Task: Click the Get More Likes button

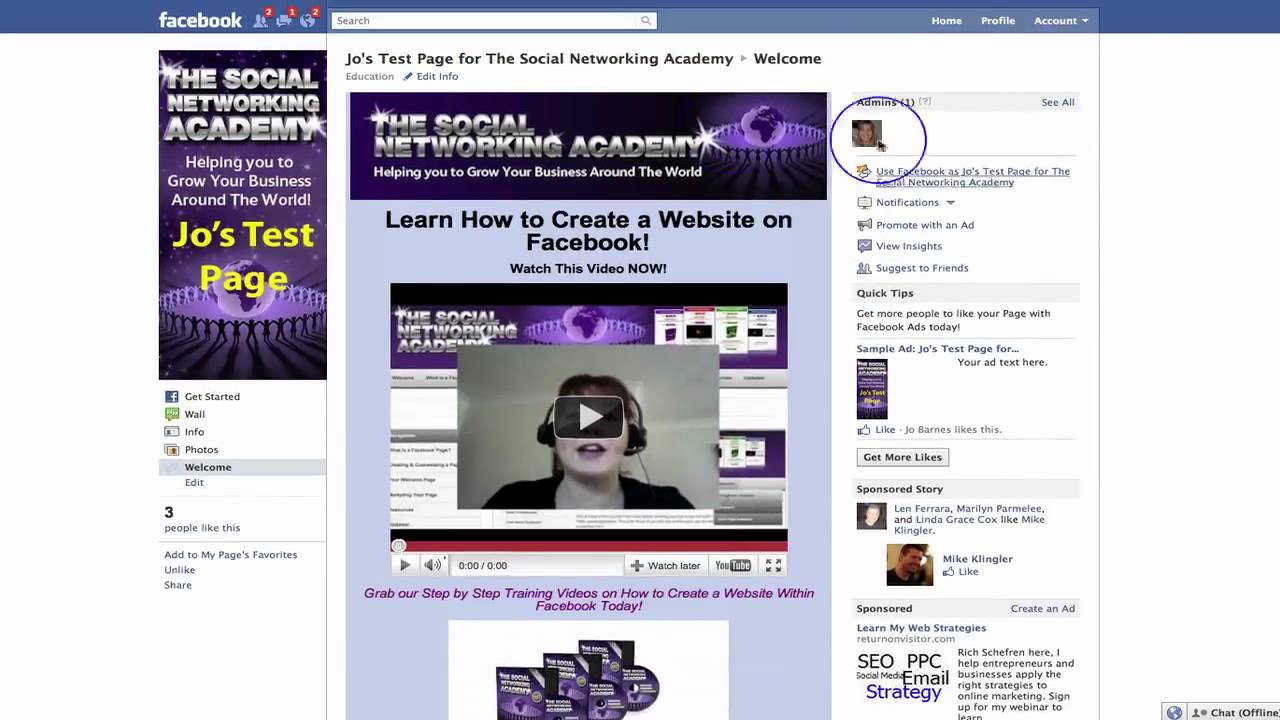Action: pos(902,457)
